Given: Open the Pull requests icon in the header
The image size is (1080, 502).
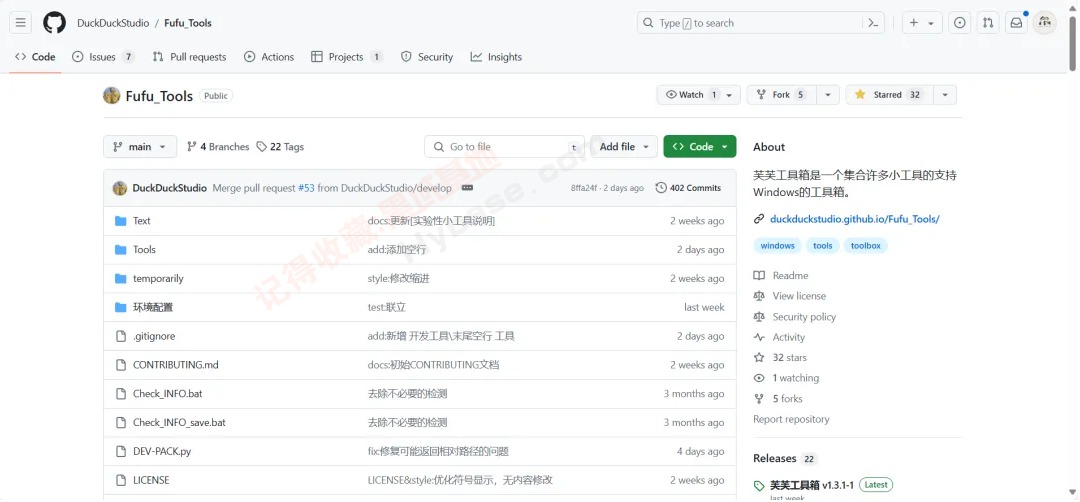Looking at the screenshot, I should pyautogui.click(x=988, y=23).
